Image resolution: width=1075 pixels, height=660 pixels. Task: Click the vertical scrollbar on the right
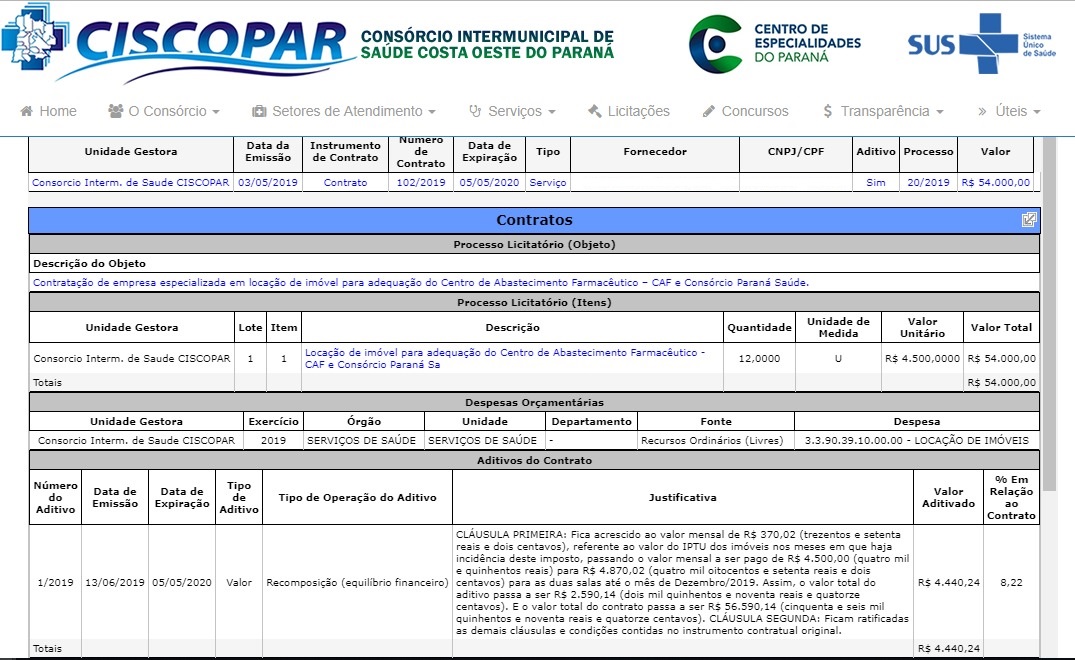coord(1049,314)
